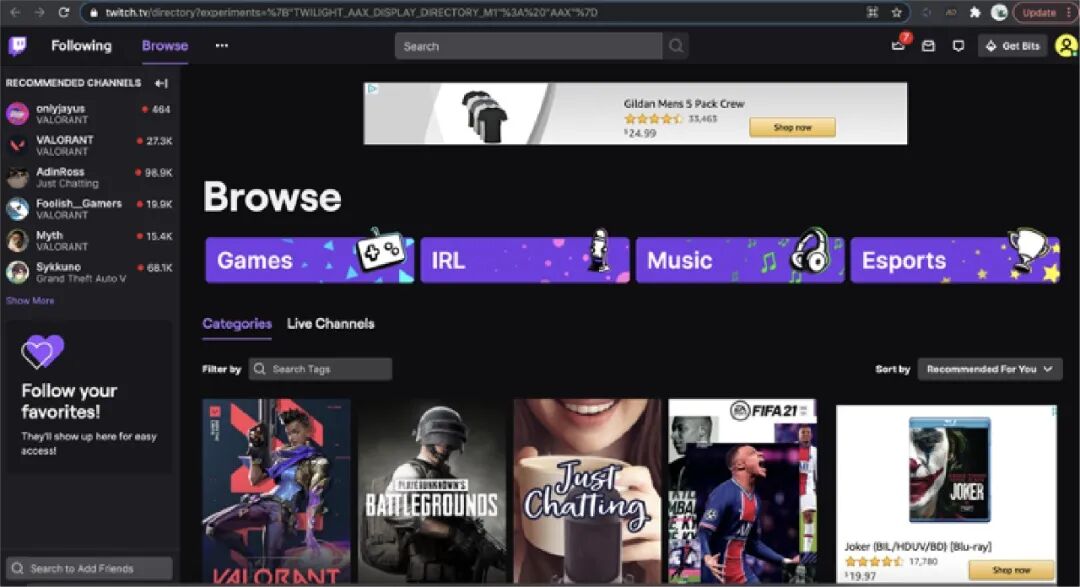
Task: Click browser forward arrow
Action: [39, 12]
